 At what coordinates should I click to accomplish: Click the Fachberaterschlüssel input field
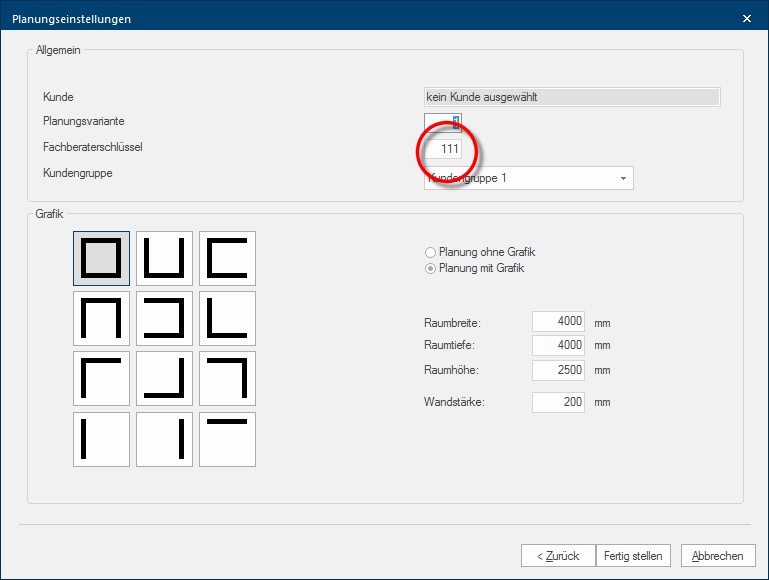click(x=443, y=149)
